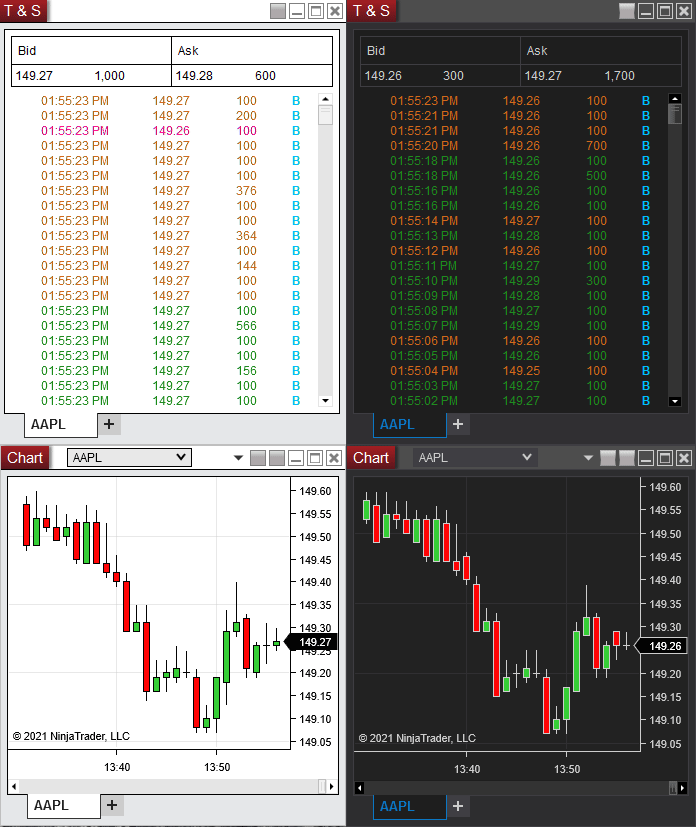The width and height of the screenshot is (696, 827).
Task: Click first gray link square in light Chart title bar
Action: [x=258, y=458]
